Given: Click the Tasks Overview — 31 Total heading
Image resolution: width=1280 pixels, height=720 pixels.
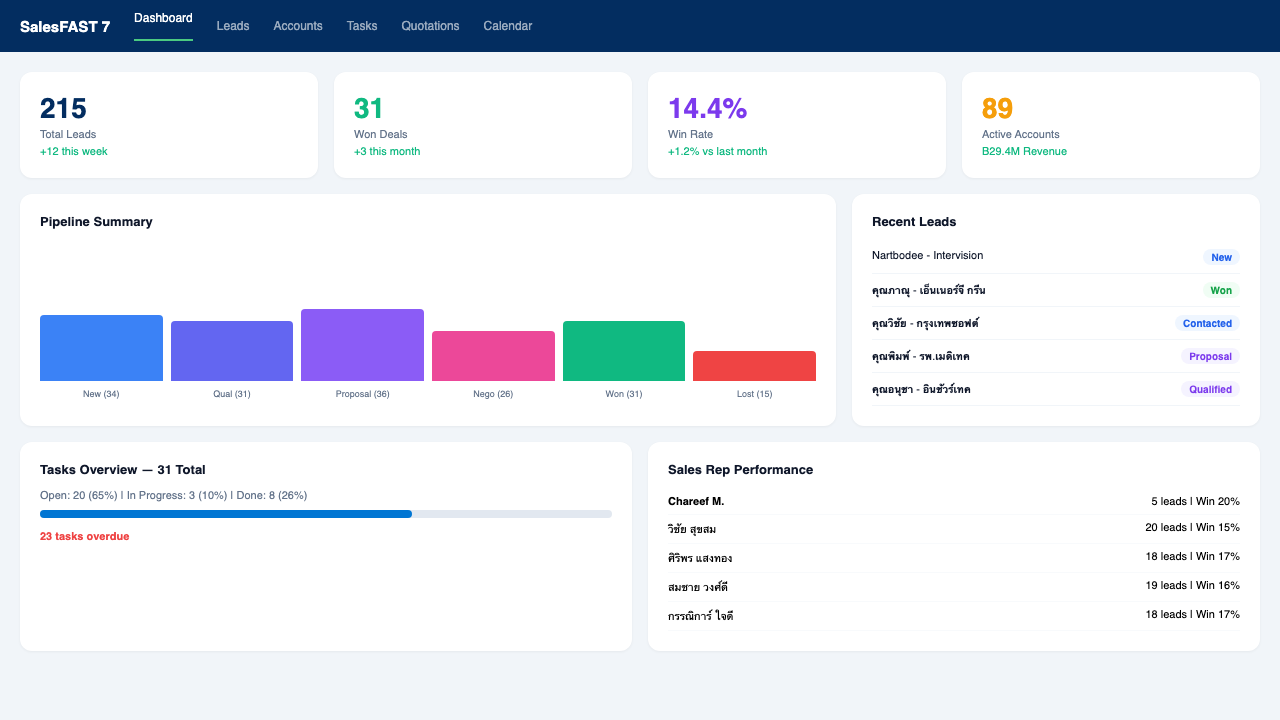Looking at the screenshot, I should 123,470.
